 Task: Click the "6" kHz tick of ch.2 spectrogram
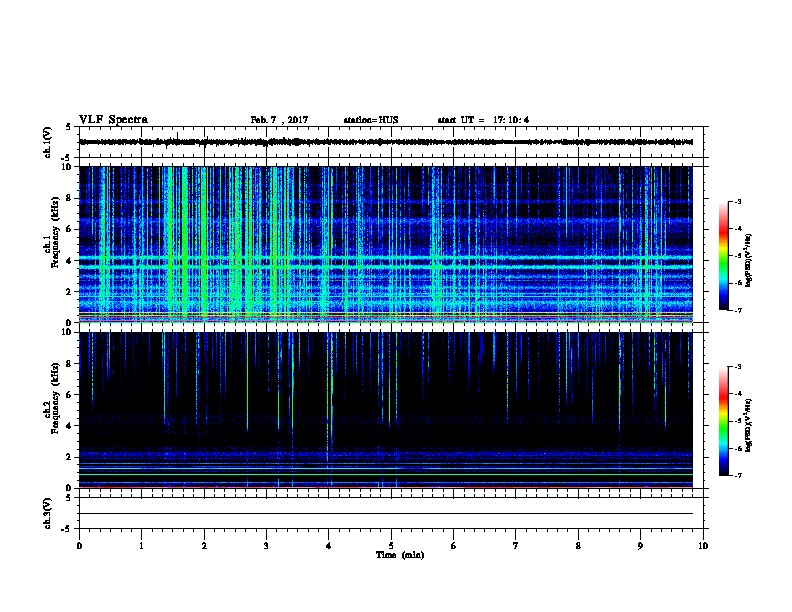click(x=69, y=395)
